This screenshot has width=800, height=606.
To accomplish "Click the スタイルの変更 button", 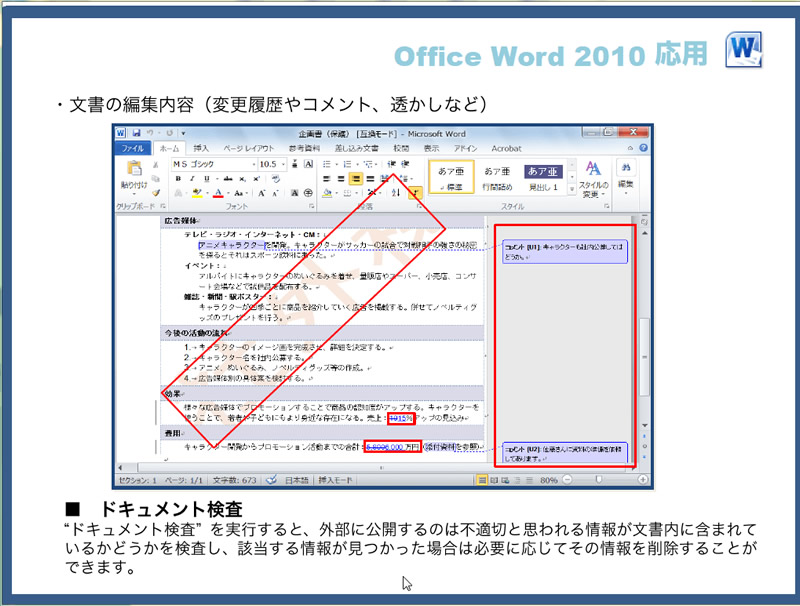I will (593, 180).
